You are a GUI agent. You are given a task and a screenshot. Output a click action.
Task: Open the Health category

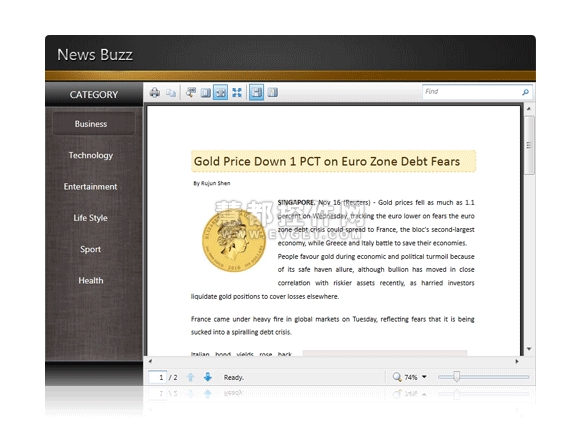coord(91,280)
